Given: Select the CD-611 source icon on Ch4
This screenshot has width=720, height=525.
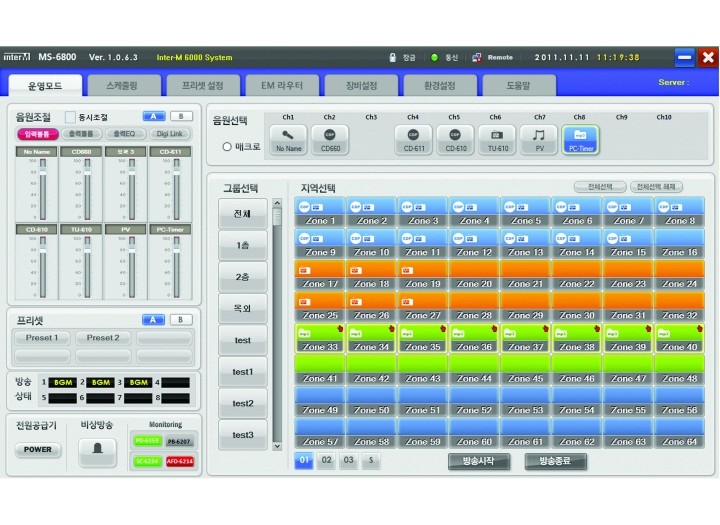Looking at the screenshot, I should click(414, 139).
